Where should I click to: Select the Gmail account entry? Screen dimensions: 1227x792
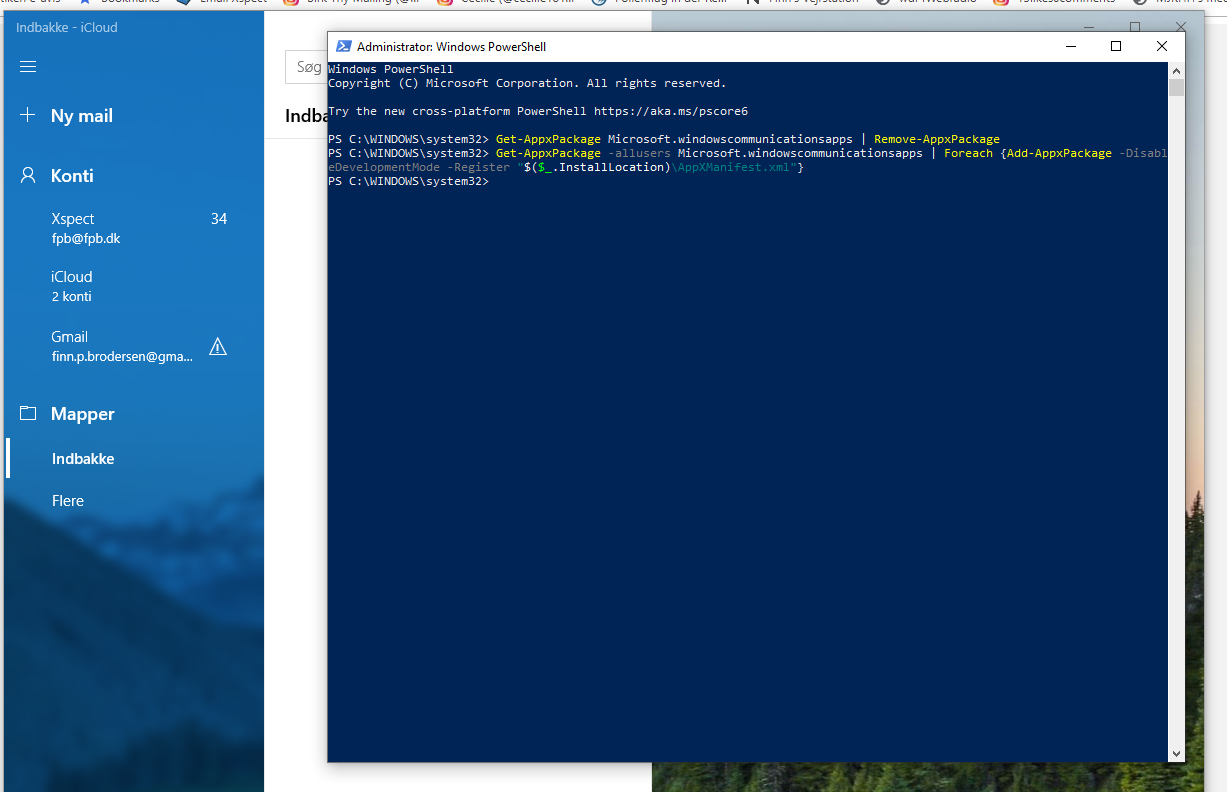134,346
